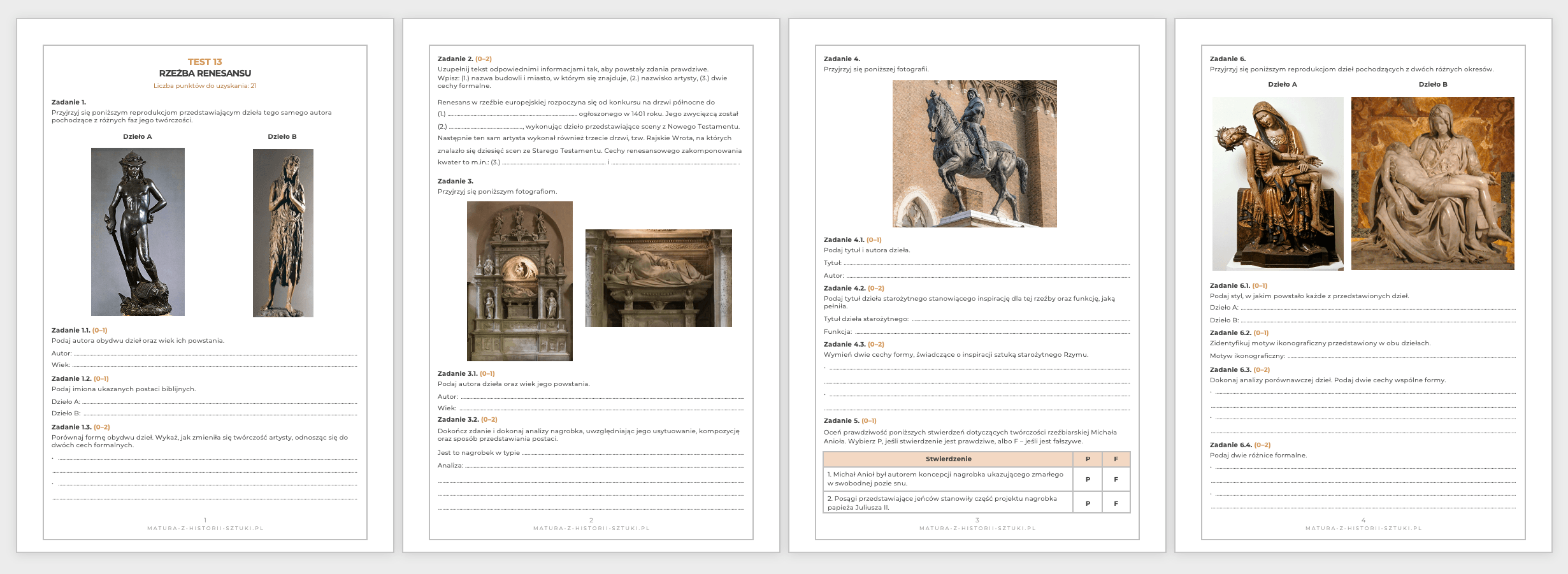
Task: Mark P for the statement about Juliusz II's tomb
Action: point(1088,503)
